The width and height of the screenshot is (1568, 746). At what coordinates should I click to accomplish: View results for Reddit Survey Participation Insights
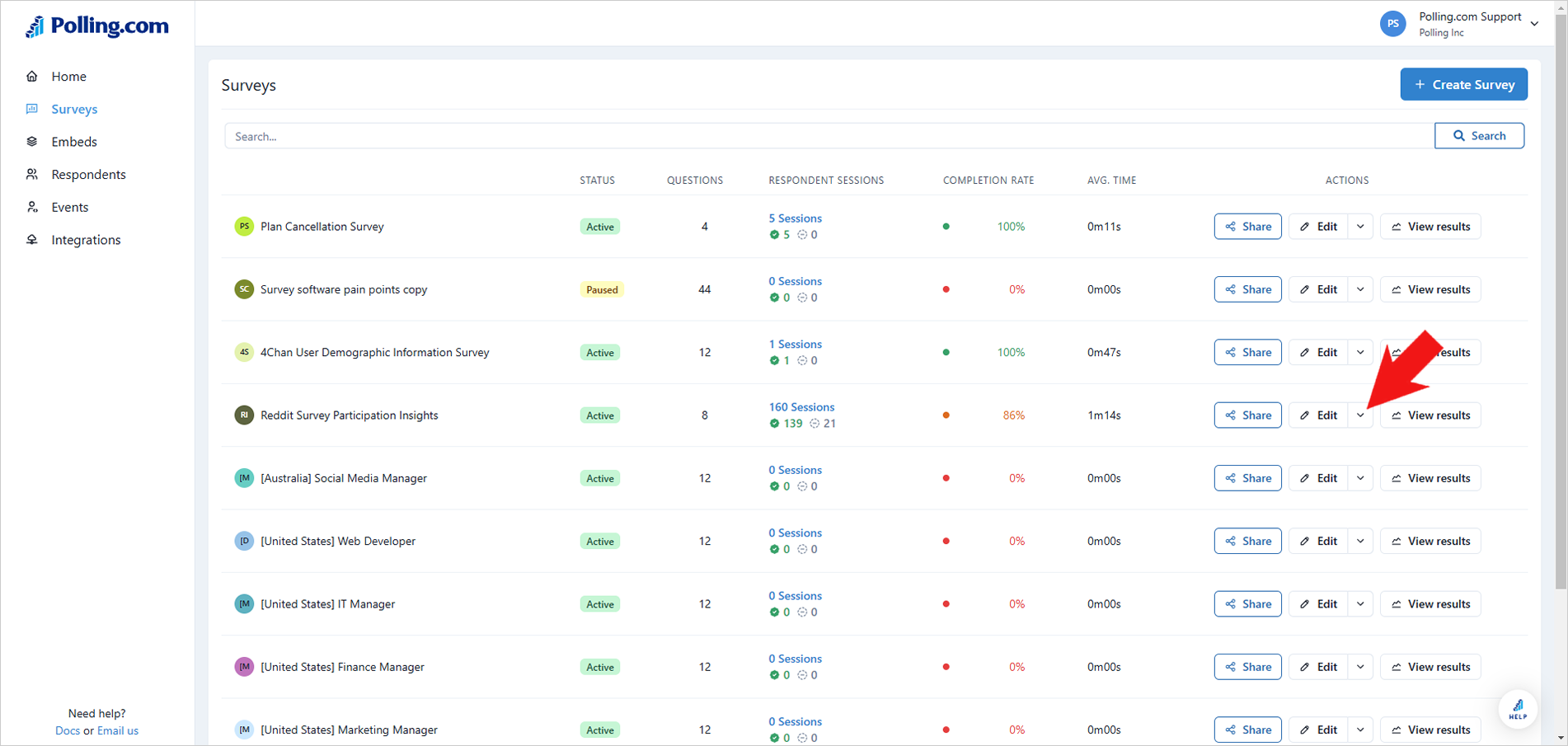(1430, 415)
